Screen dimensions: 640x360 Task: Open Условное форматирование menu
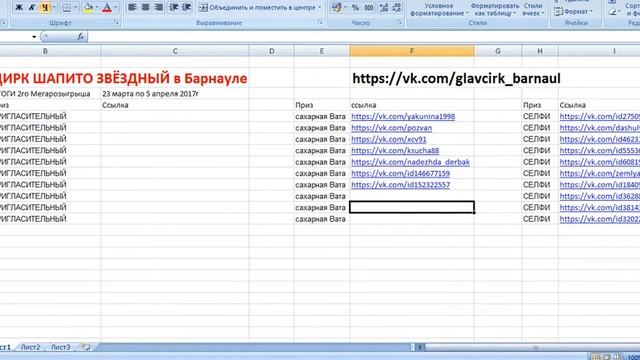coord(439,9)
